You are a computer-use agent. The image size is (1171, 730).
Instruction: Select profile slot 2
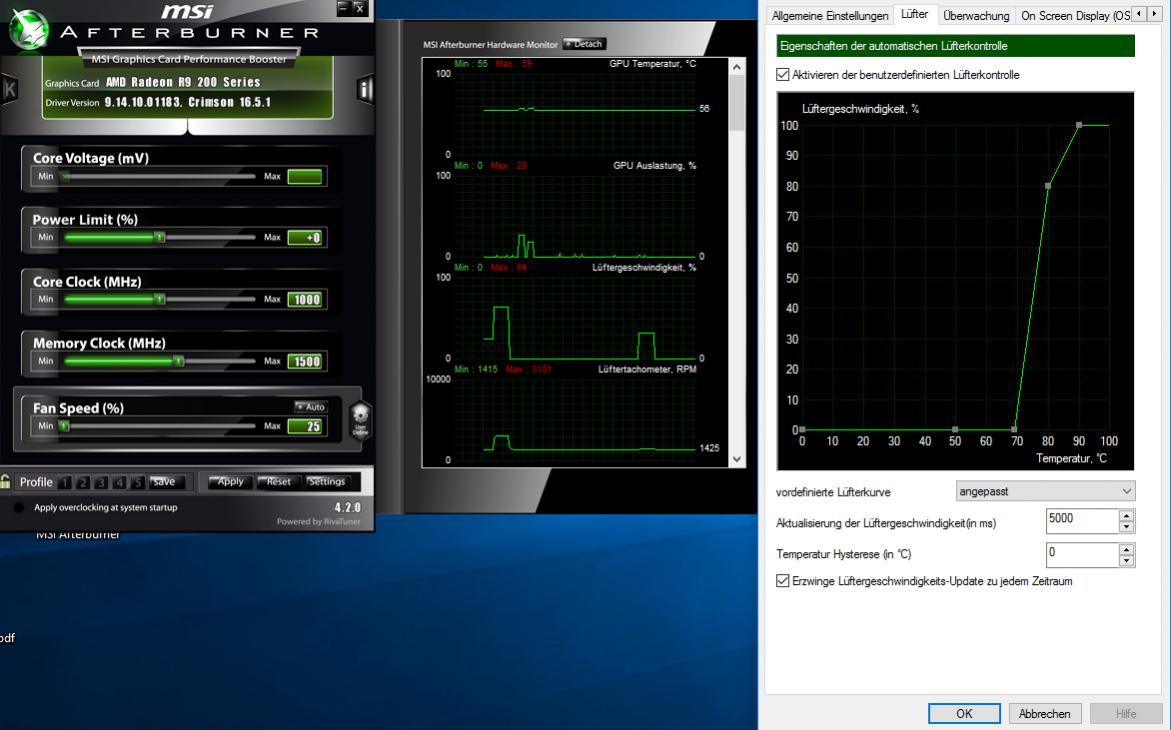(83, 483)
